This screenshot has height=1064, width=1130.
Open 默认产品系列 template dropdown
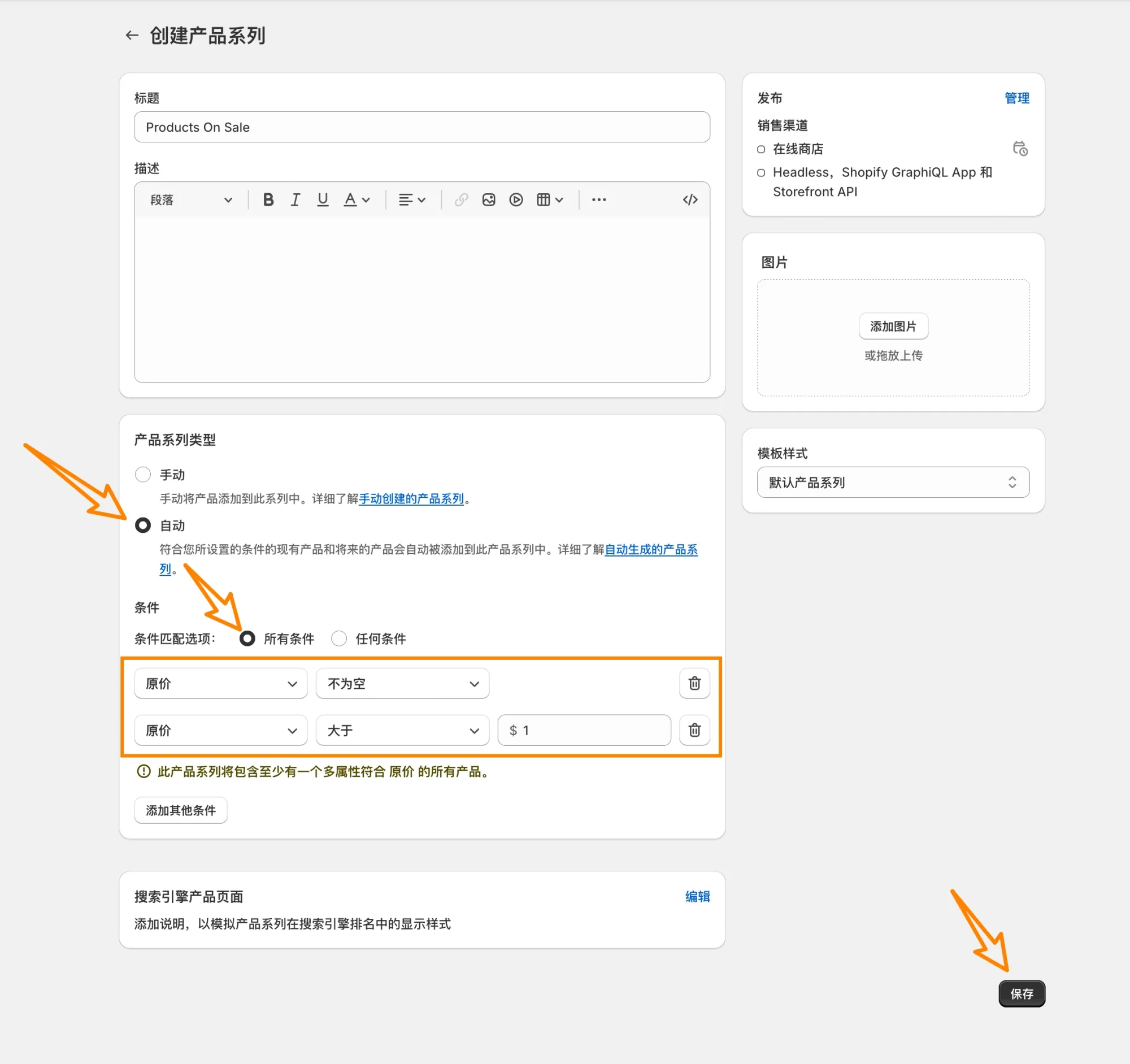pyautogui.click(x=892, y=483)
